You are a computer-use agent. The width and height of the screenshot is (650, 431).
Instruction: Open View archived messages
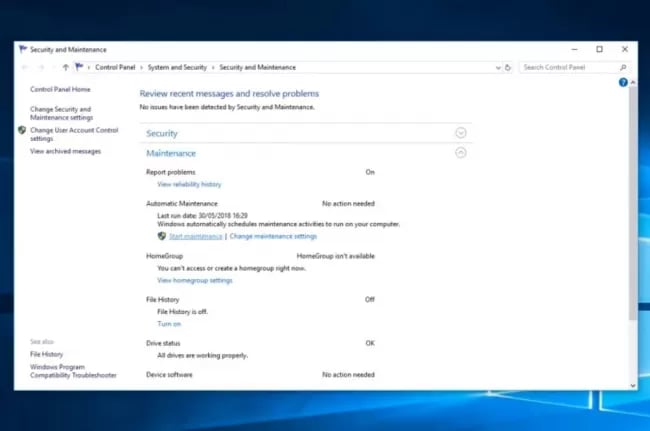(x=65, y=151)
